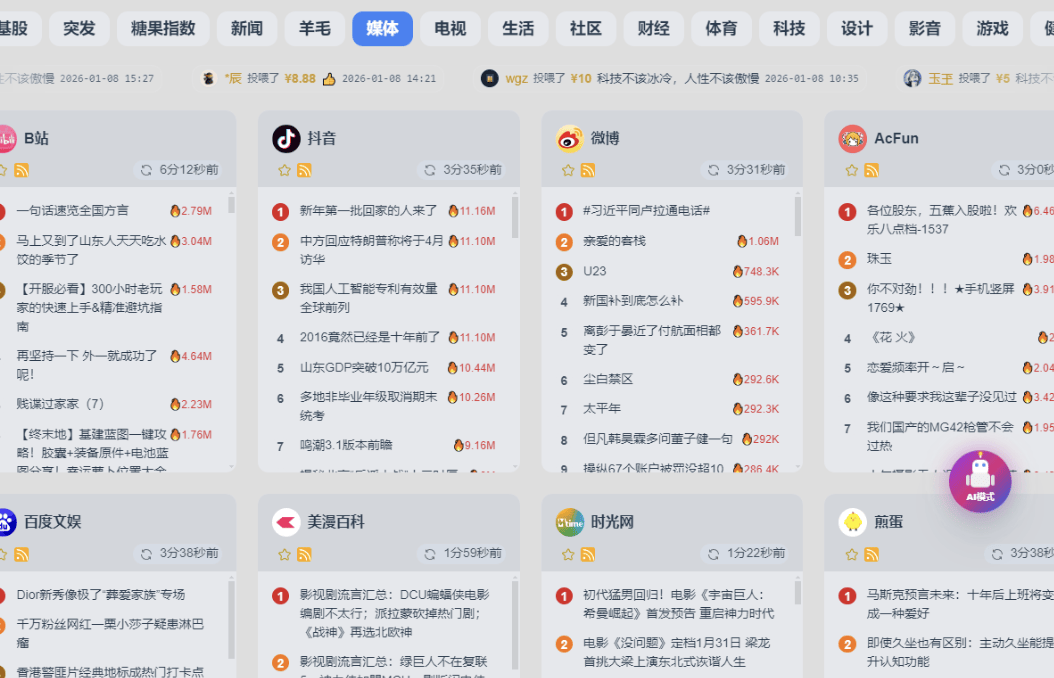Open 微博 topic 亲爱的客栈
This screenshot has width=1054, height=678.
pos(614,241)
